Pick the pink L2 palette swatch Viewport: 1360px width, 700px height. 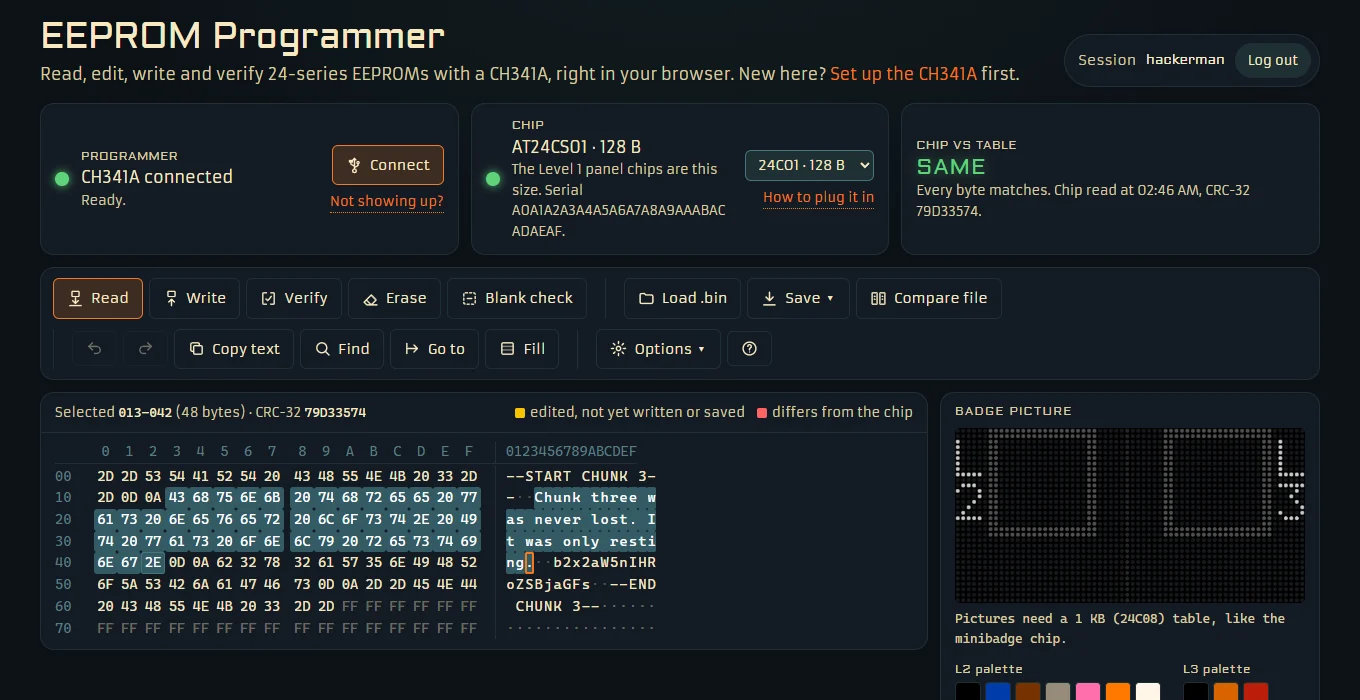[1088, 692]
